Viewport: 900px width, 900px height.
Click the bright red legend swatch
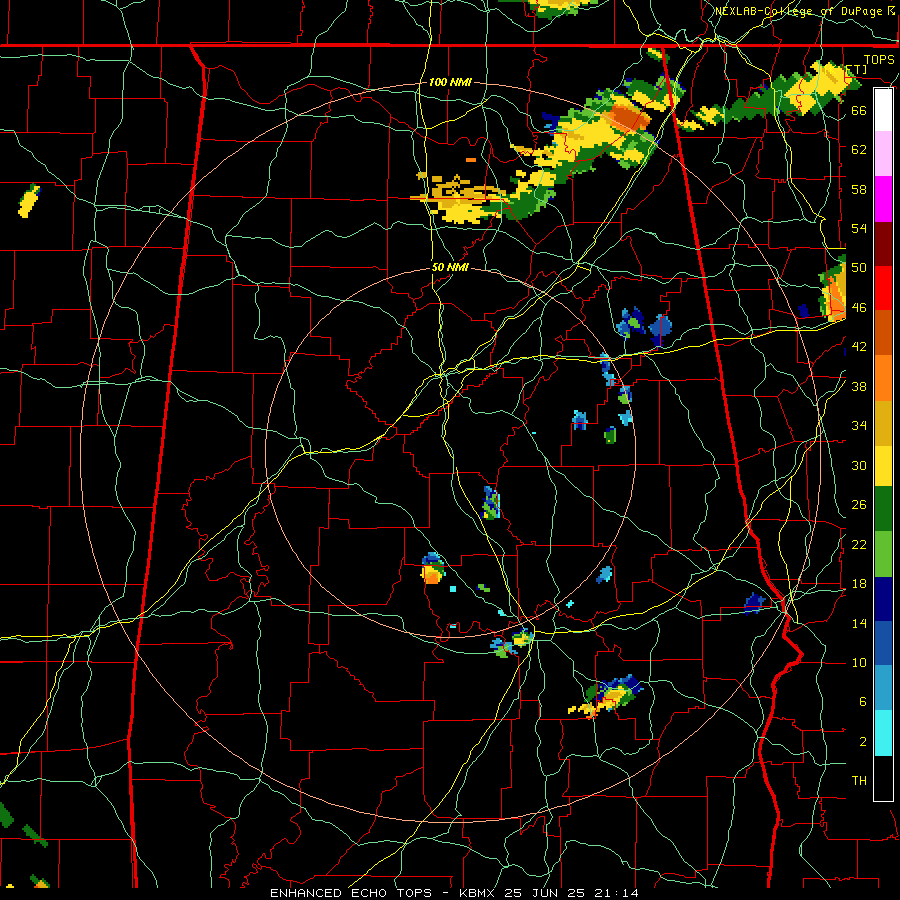883,288
